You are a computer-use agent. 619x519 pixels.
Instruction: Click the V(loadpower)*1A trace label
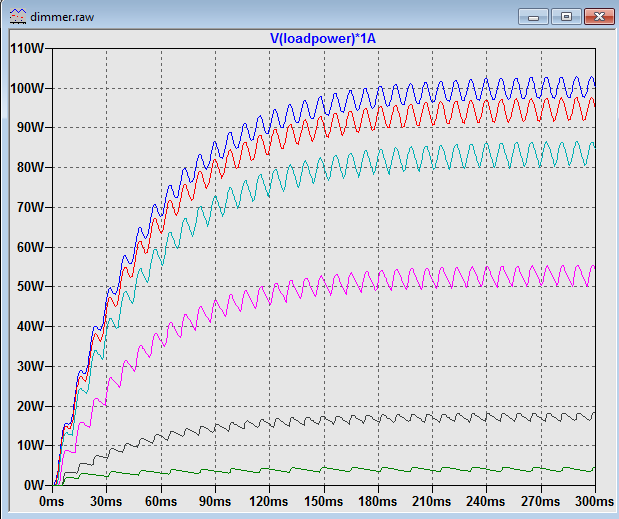(x=323, y=38)
